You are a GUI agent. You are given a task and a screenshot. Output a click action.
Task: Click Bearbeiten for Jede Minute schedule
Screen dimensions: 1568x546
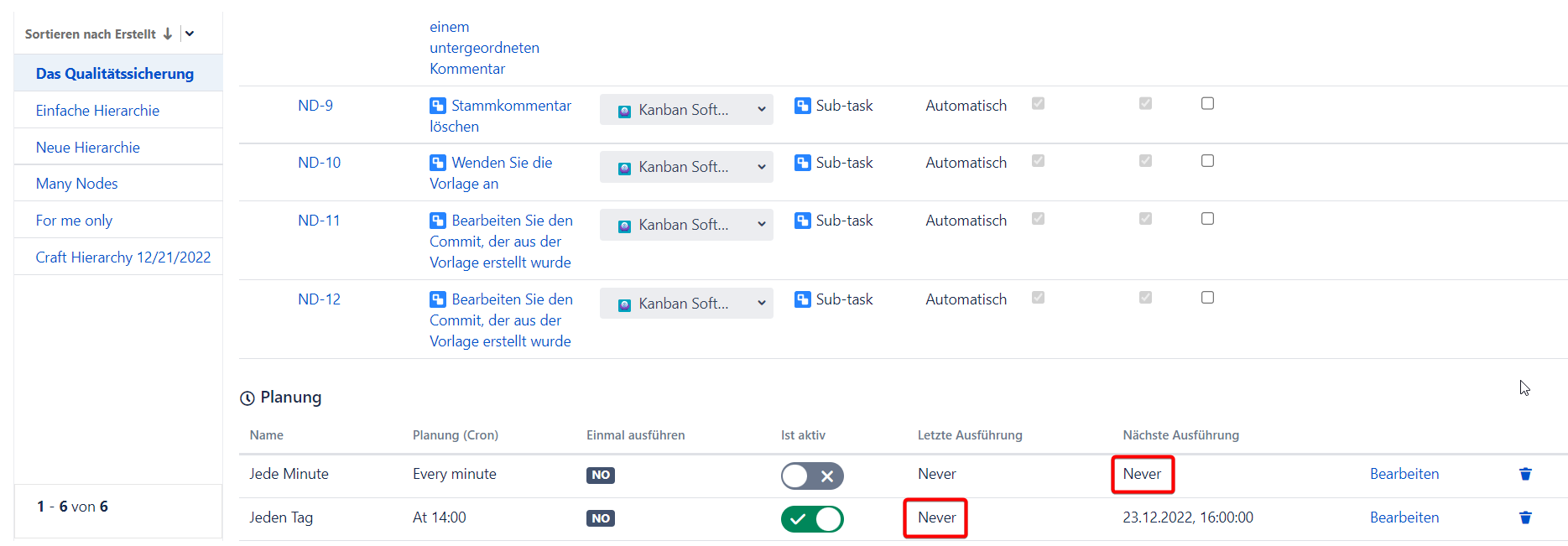coord(1404,474)
